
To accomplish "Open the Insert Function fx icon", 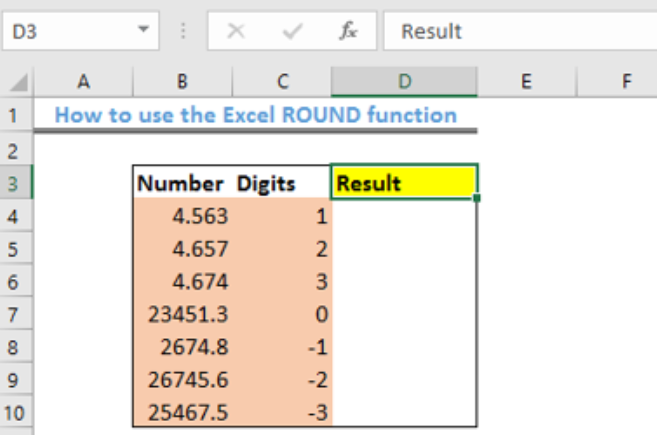I will pos(348,31).
